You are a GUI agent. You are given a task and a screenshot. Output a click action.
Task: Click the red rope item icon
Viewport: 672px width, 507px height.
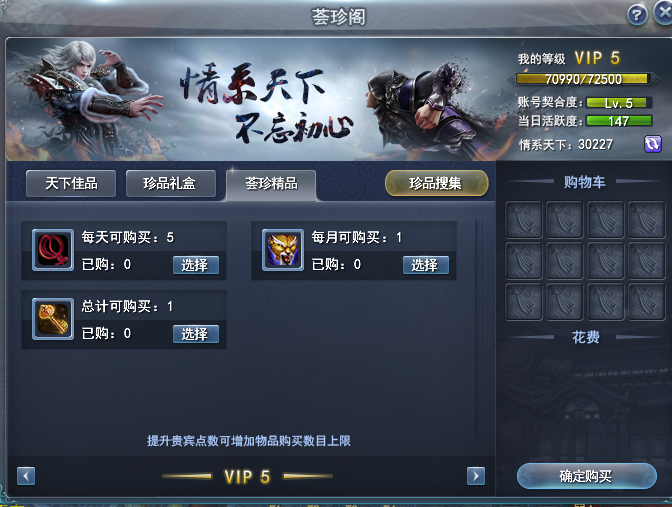pos(53,250)
